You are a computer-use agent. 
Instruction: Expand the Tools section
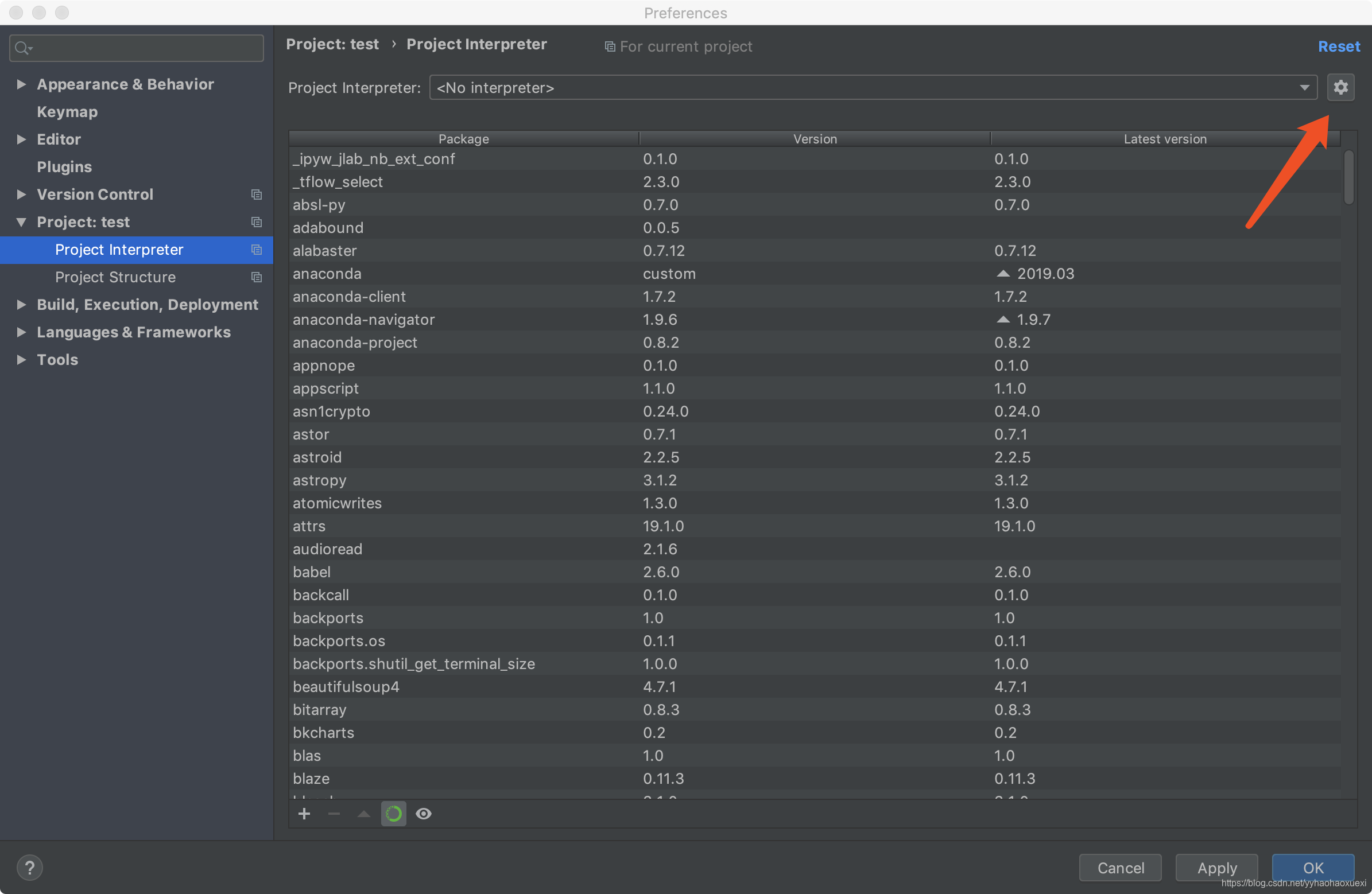(21, 360)
